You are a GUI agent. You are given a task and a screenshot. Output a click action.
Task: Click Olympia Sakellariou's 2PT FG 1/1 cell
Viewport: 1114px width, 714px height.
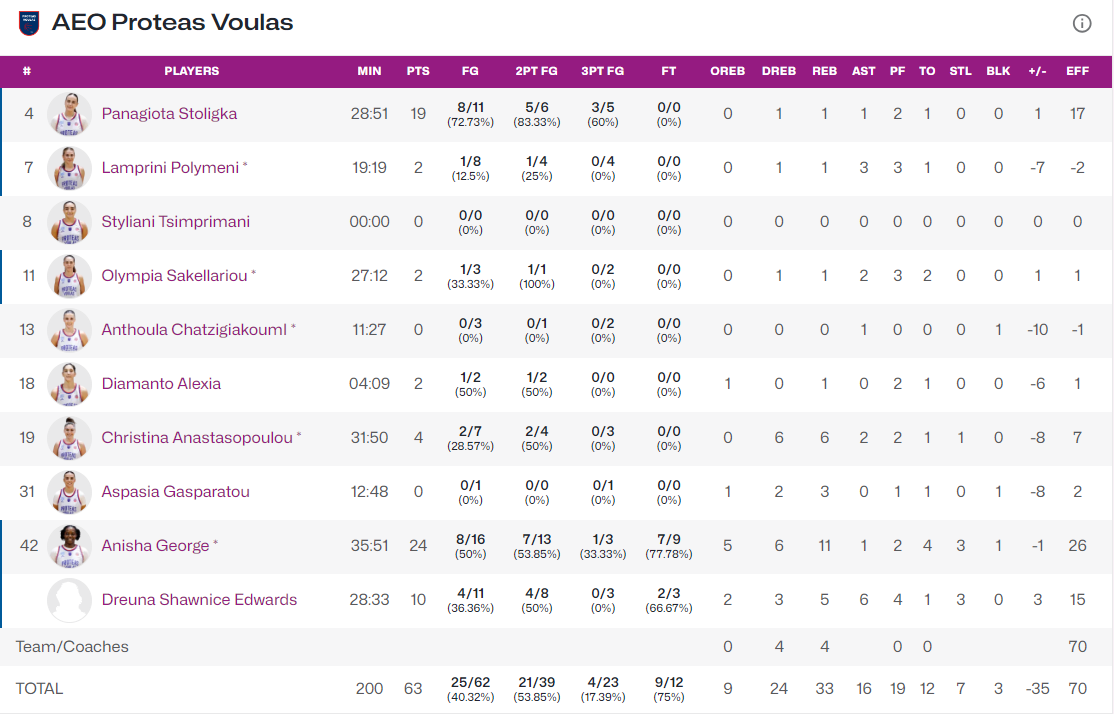tap(536, 276)
